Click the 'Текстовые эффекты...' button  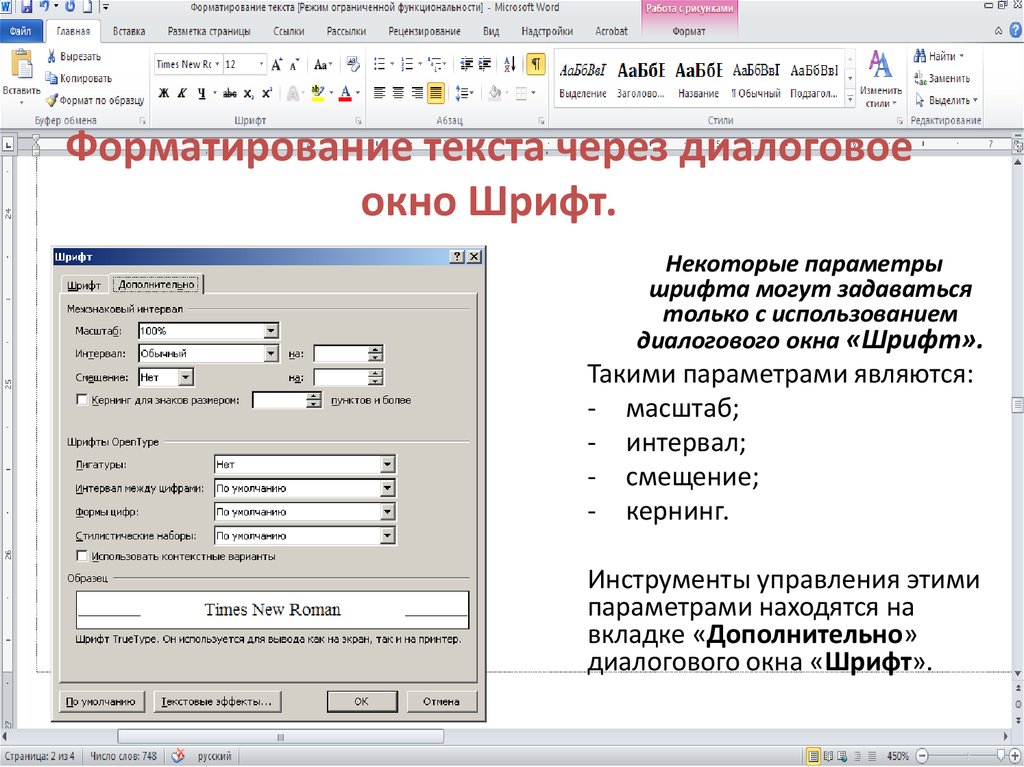(x=217, y=702)
